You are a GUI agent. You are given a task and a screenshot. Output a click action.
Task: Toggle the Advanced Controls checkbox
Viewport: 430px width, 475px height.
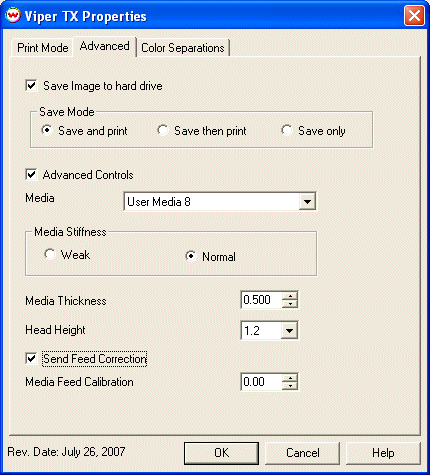[31, 174]
